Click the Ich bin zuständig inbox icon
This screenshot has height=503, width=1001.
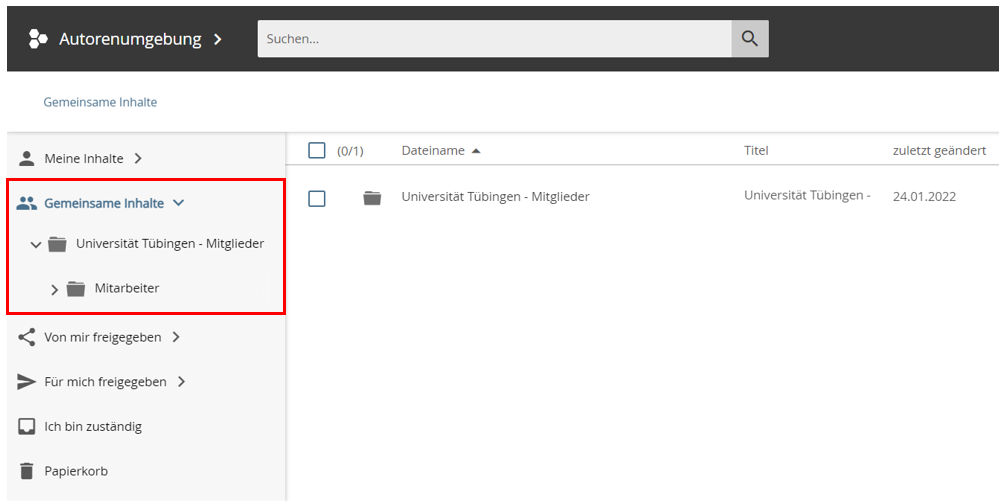point(27,427)
